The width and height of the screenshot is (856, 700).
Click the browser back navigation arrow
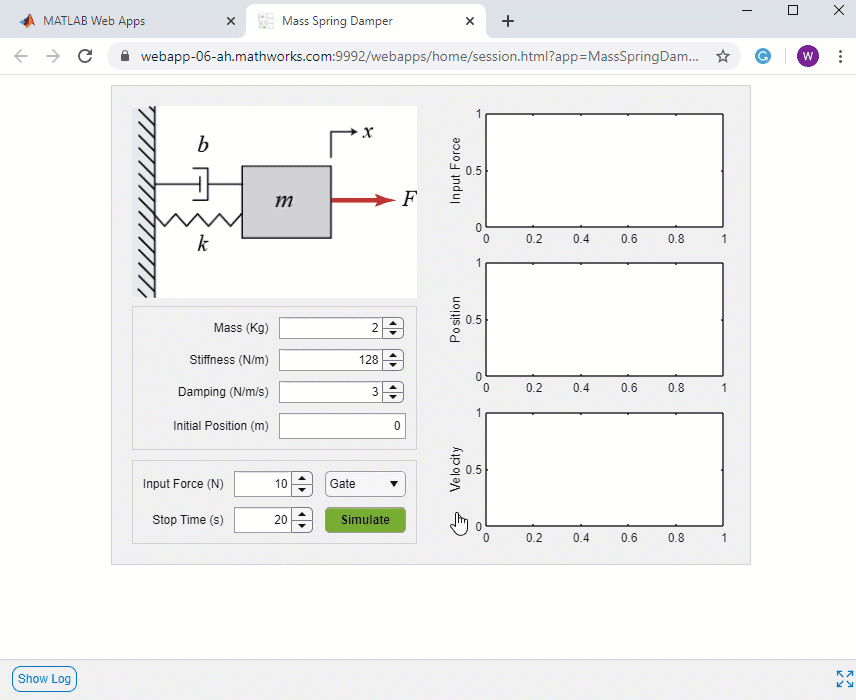20,56
